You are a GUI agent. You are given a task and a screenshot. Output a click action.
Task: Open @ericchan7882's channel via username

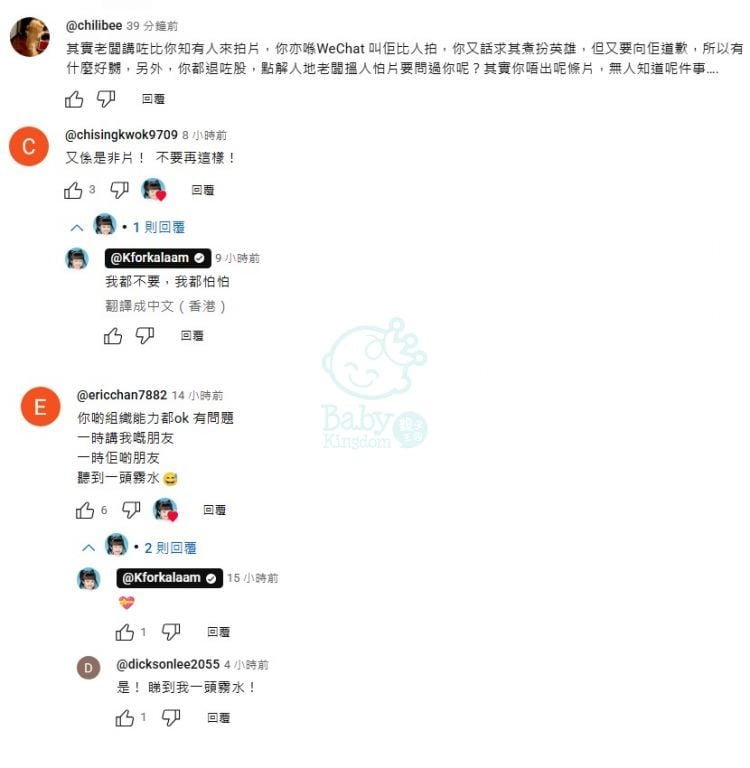[x=121, y=395]
